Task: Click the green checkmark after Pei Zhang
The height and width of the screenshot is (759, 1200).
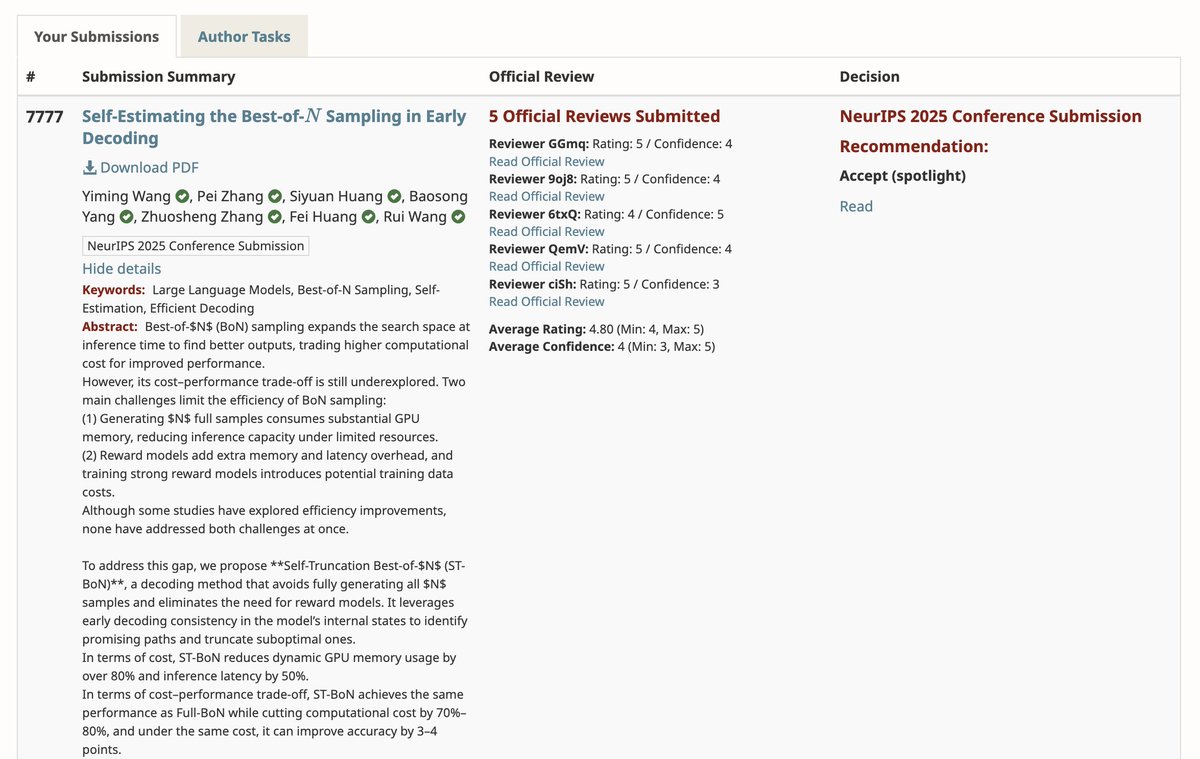Action: click(x=275, y=196)
